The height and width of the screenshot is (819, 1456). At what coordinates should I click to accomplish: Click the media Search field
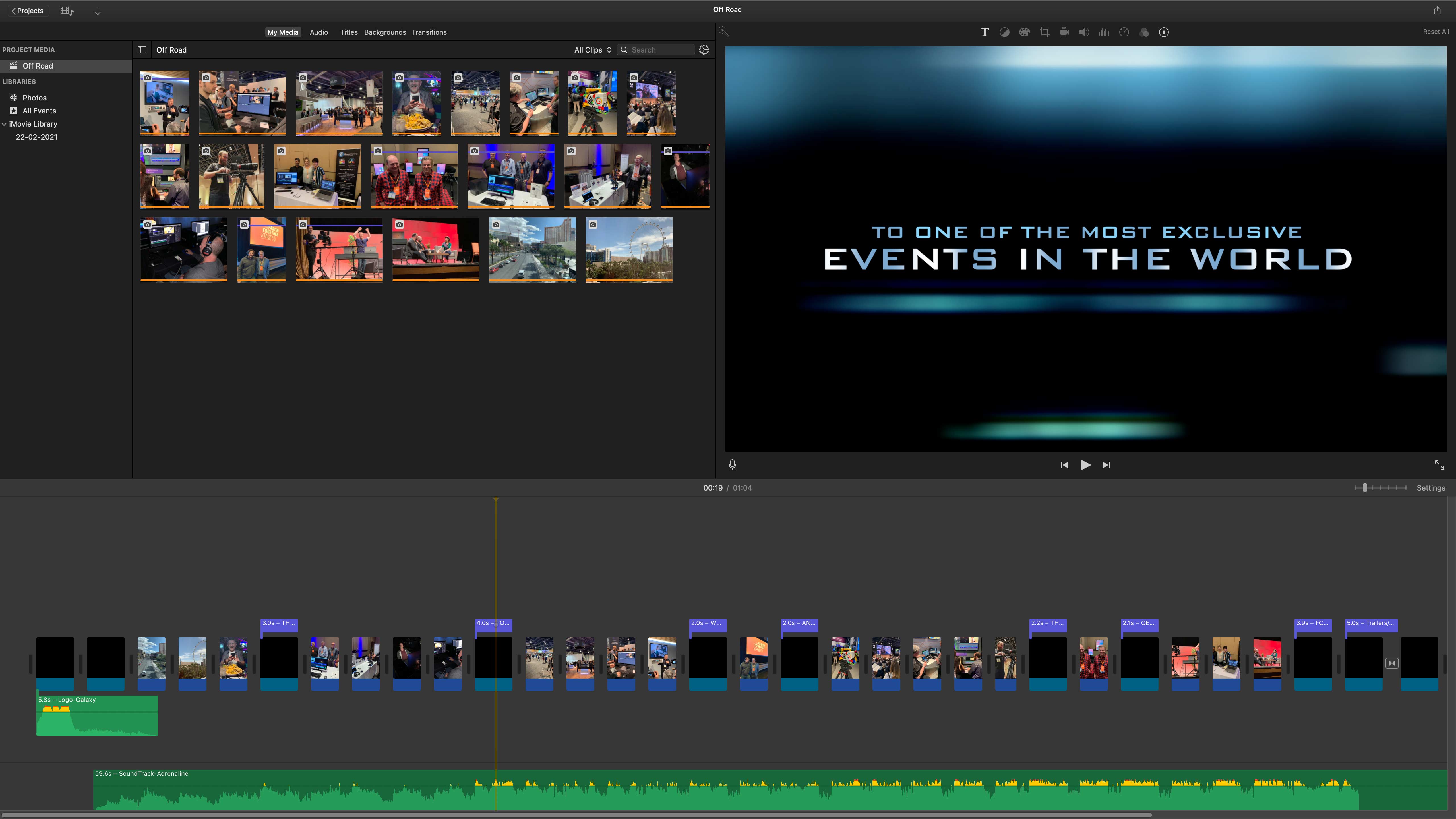[656, 50]
